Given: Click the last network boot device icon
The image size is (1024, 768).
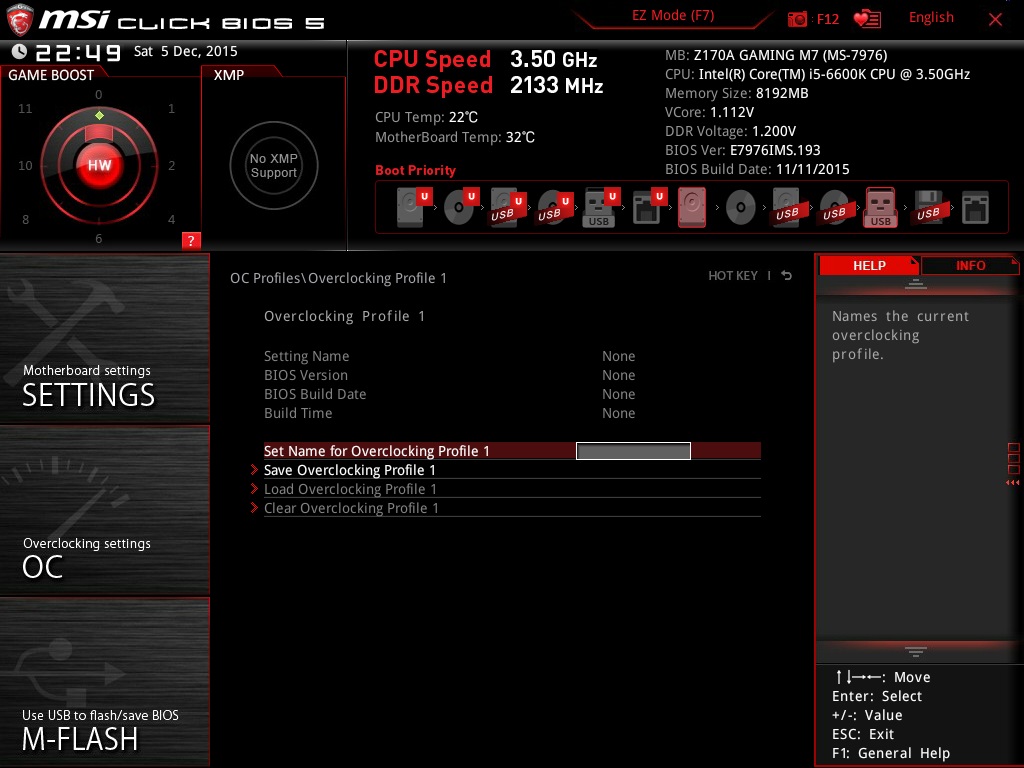Looking at the screenshot, I should coord(974,208).
